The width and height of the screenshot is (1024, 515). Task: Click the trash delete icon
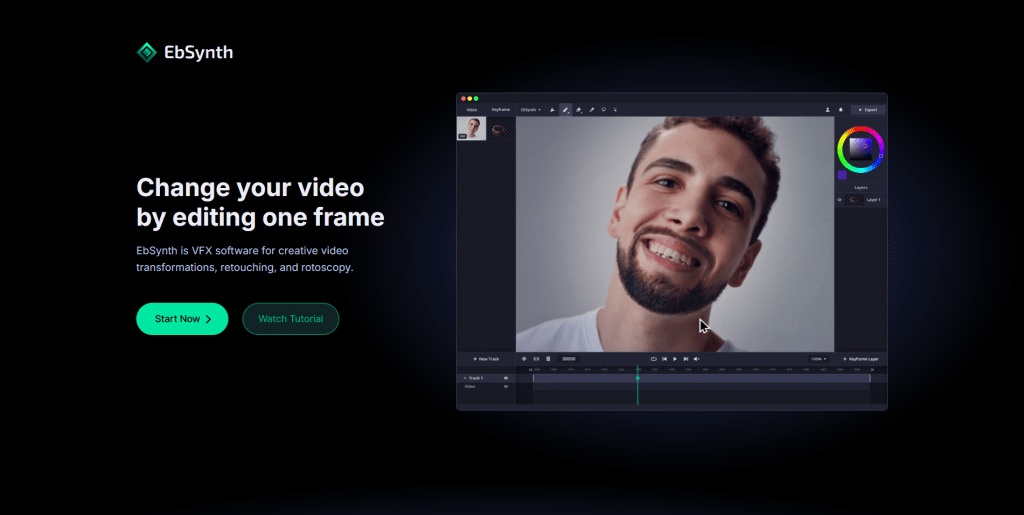[x=548, y=359]
